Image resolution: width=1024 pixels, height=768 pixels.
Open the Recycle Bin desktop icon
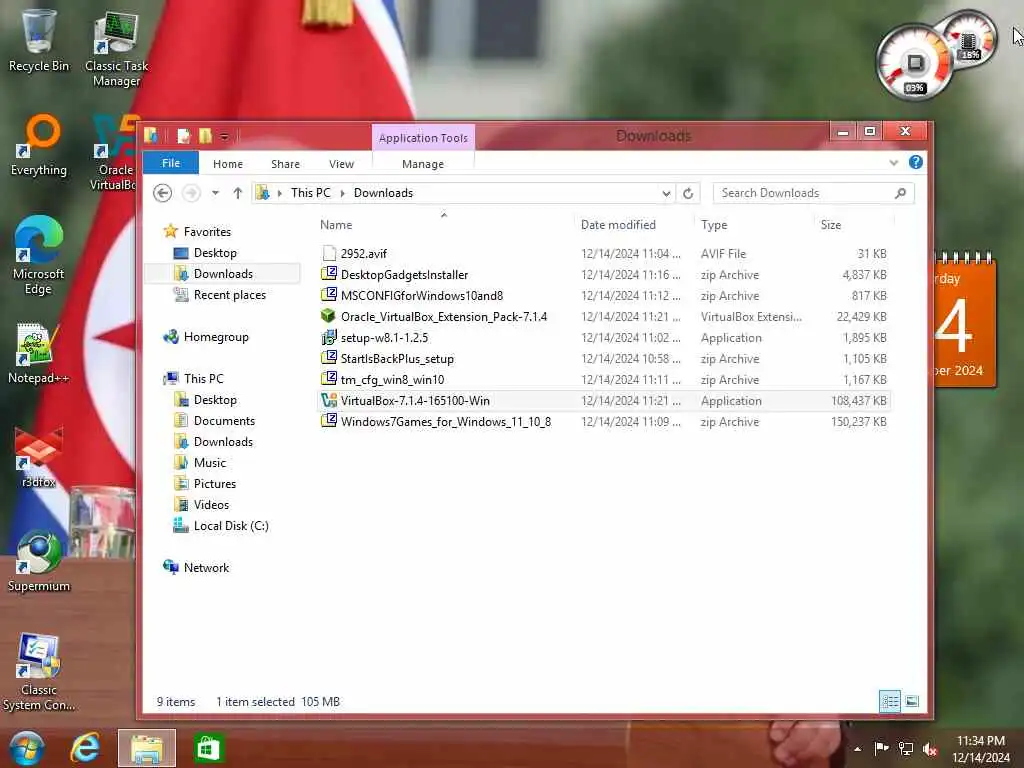pos(38,40)
